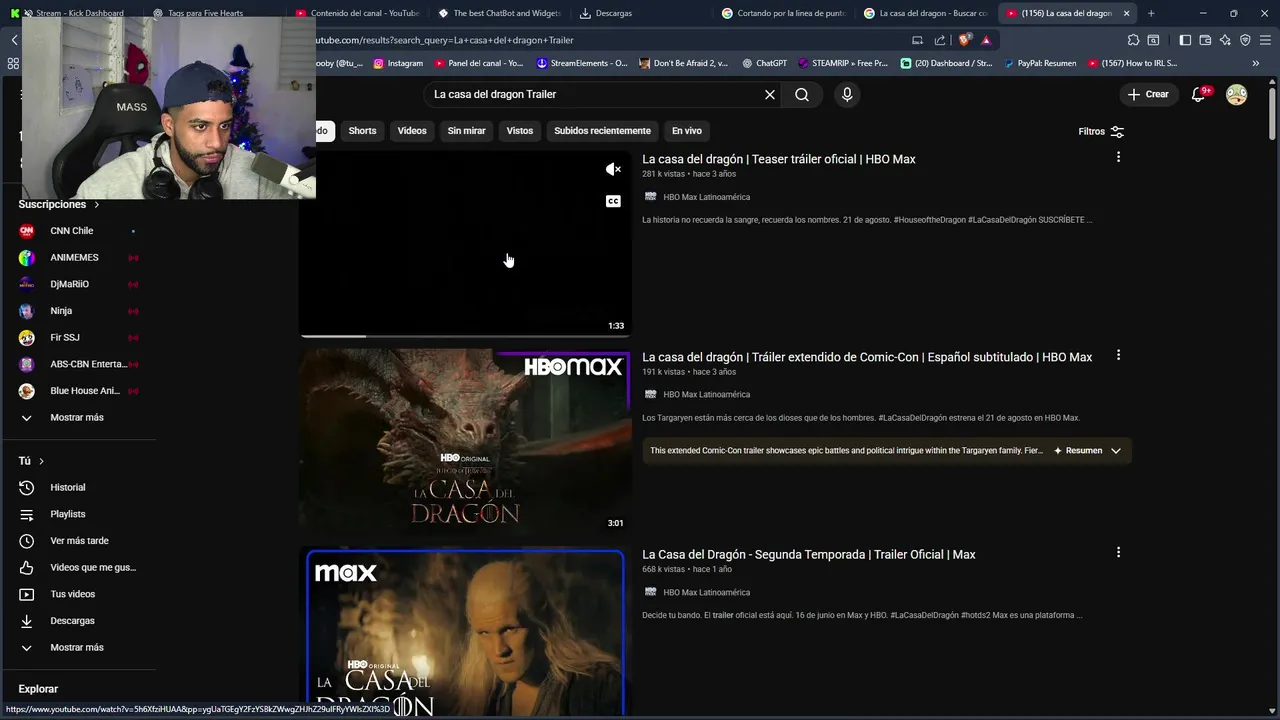
Task: Open Videos que me gustan
Action: [78, 567]
